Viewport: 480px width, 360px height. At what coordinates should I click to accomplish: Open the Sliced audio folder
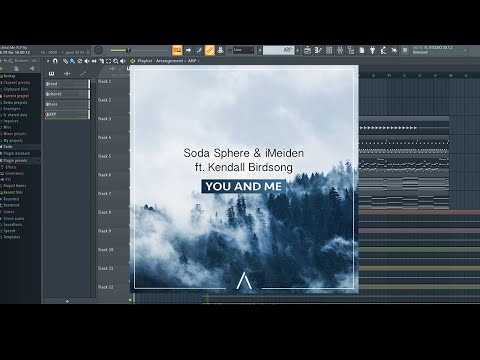click(x=13, y=219)
